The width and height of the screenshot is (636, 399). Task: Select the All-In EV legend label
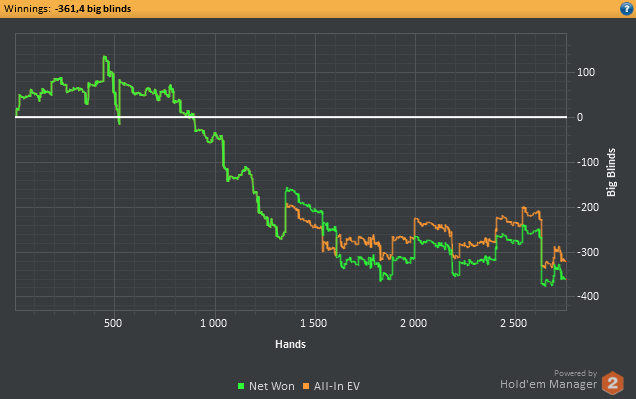[337, 386]
